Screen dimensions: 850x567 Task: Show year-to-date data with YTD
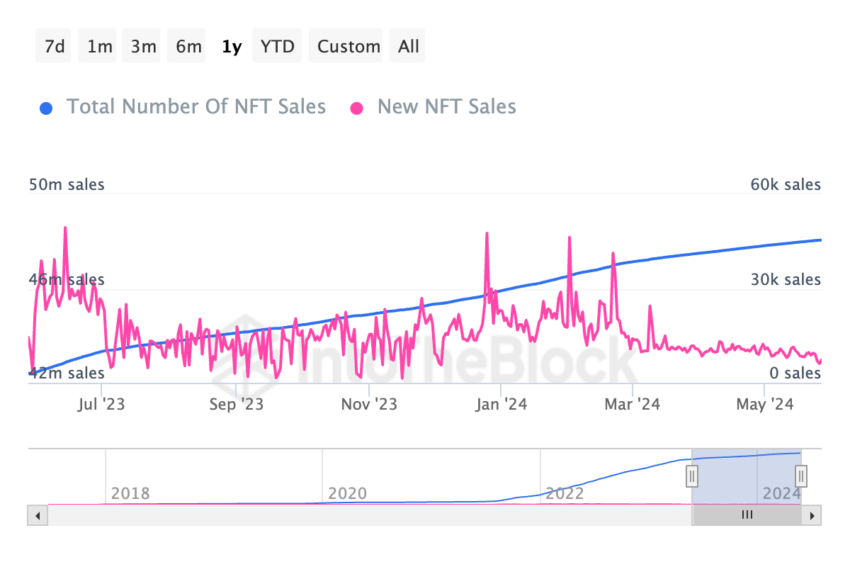(277, 46)
